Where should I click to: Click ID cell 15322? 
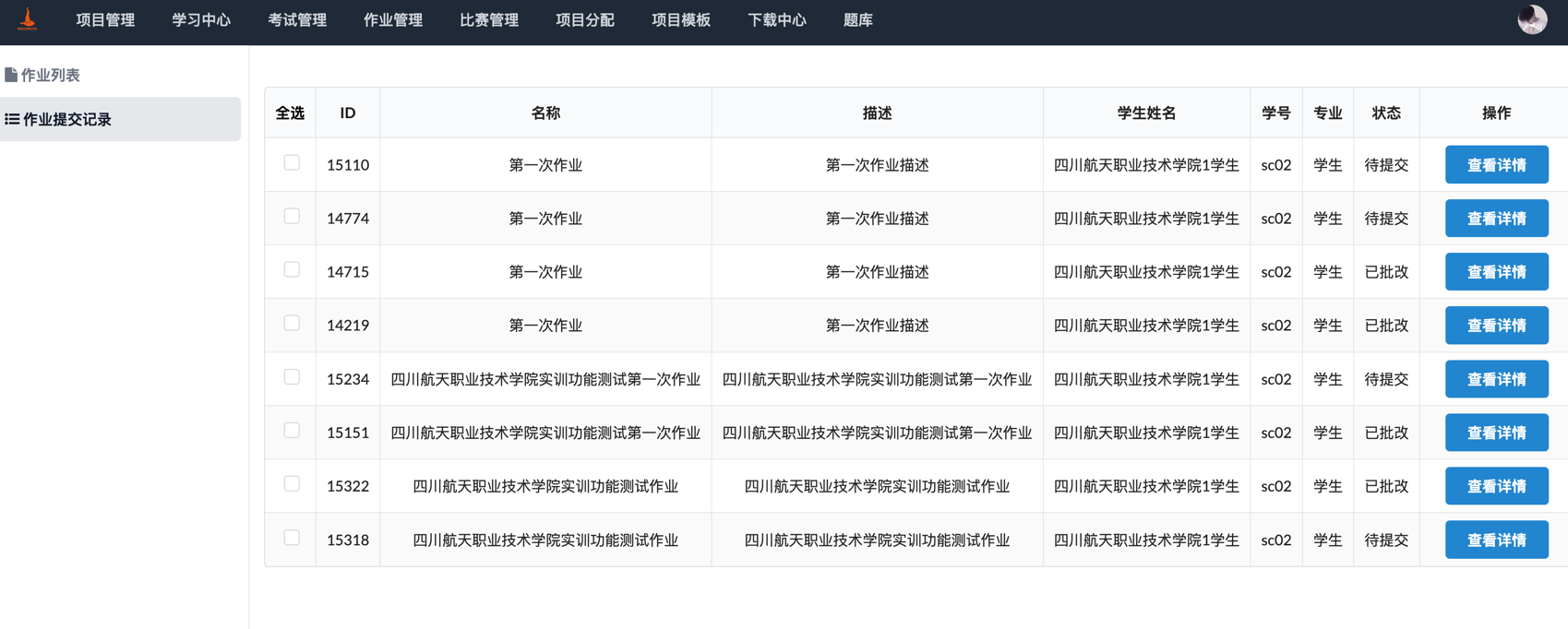pyautogui.click(x=348, y=486)
